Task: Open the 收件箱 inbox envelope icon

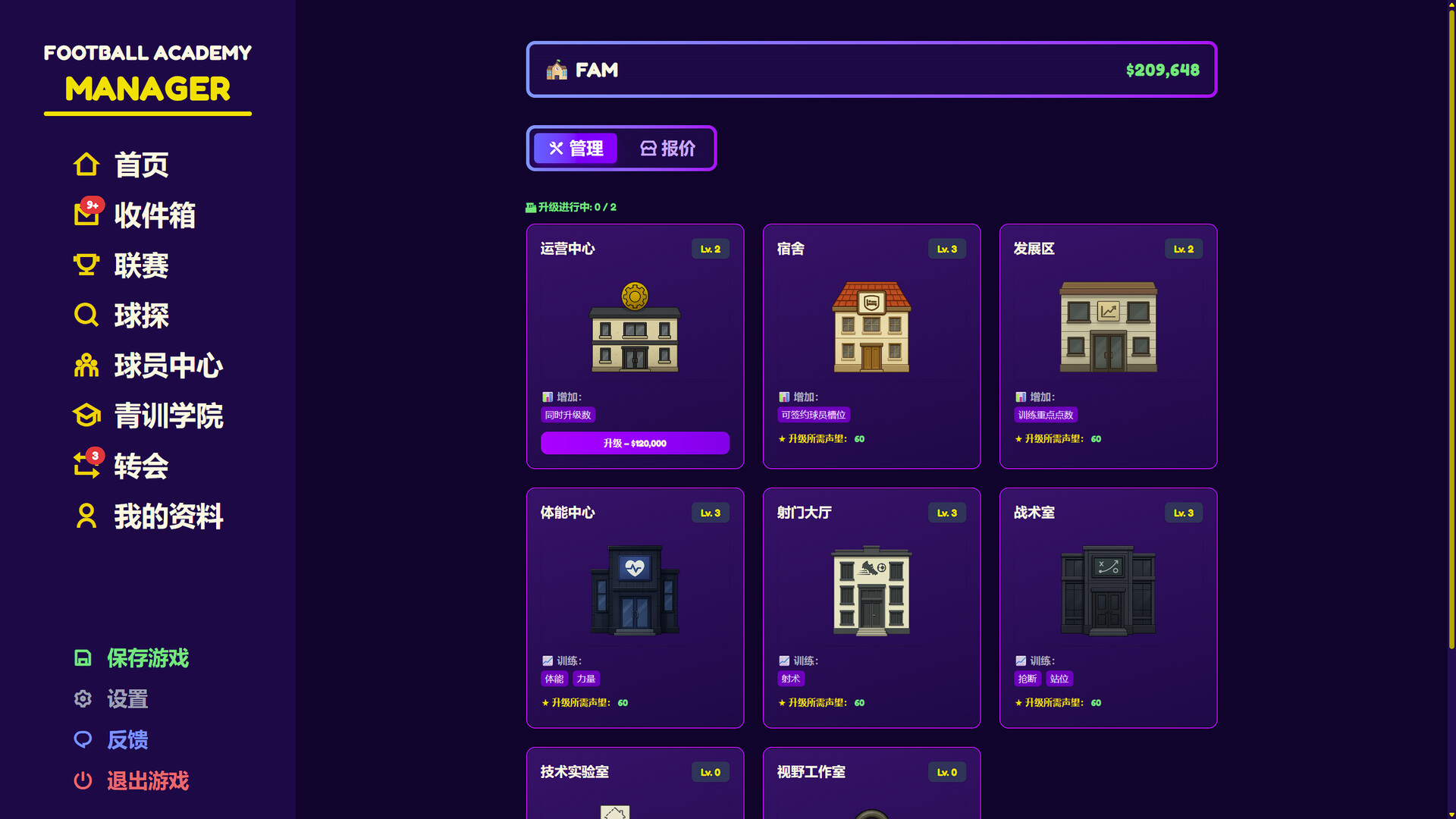Action: pos(86,215)
